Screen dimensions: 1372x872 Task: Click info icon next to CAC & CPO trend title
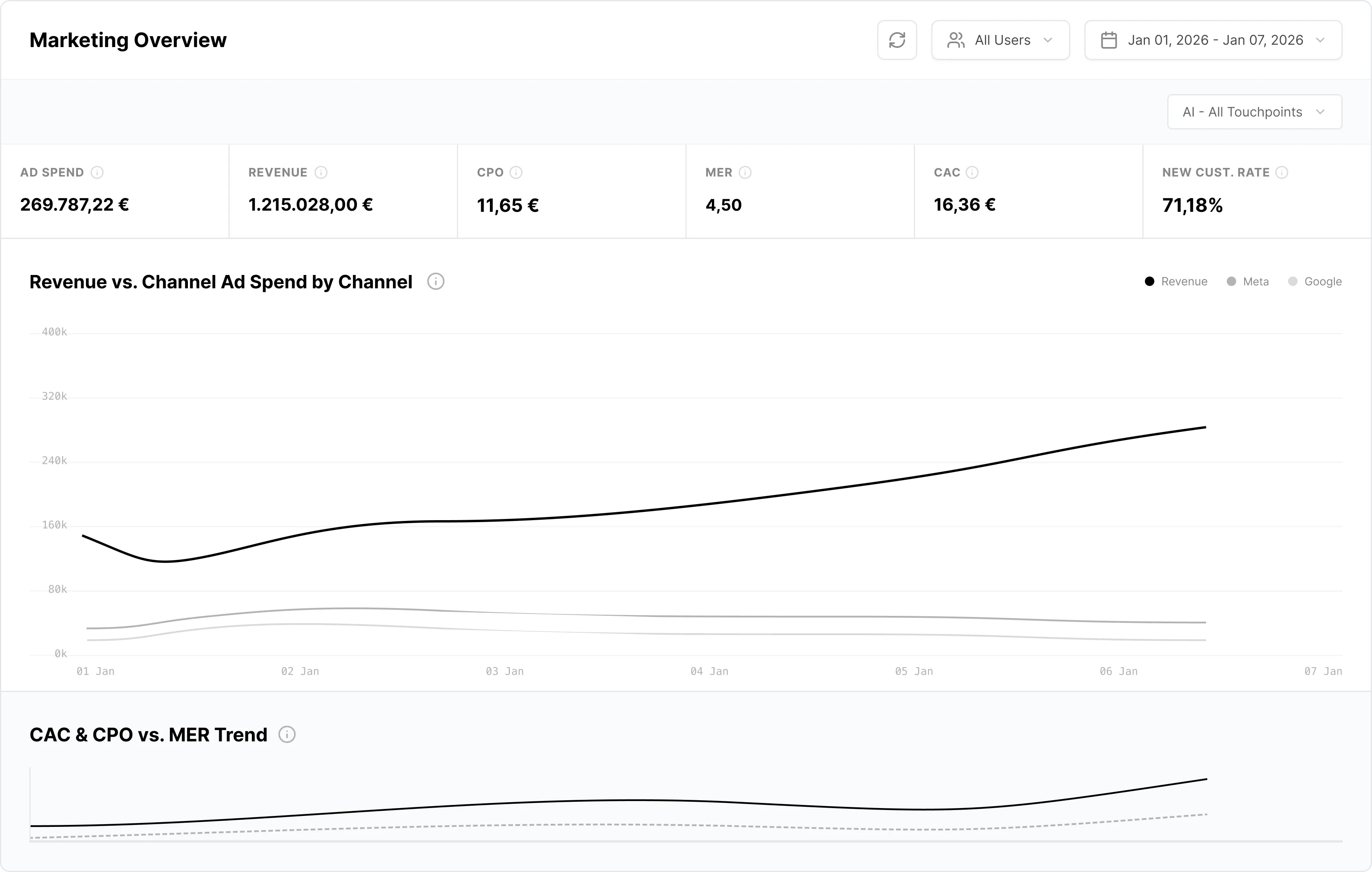click(x=287, y=735)
